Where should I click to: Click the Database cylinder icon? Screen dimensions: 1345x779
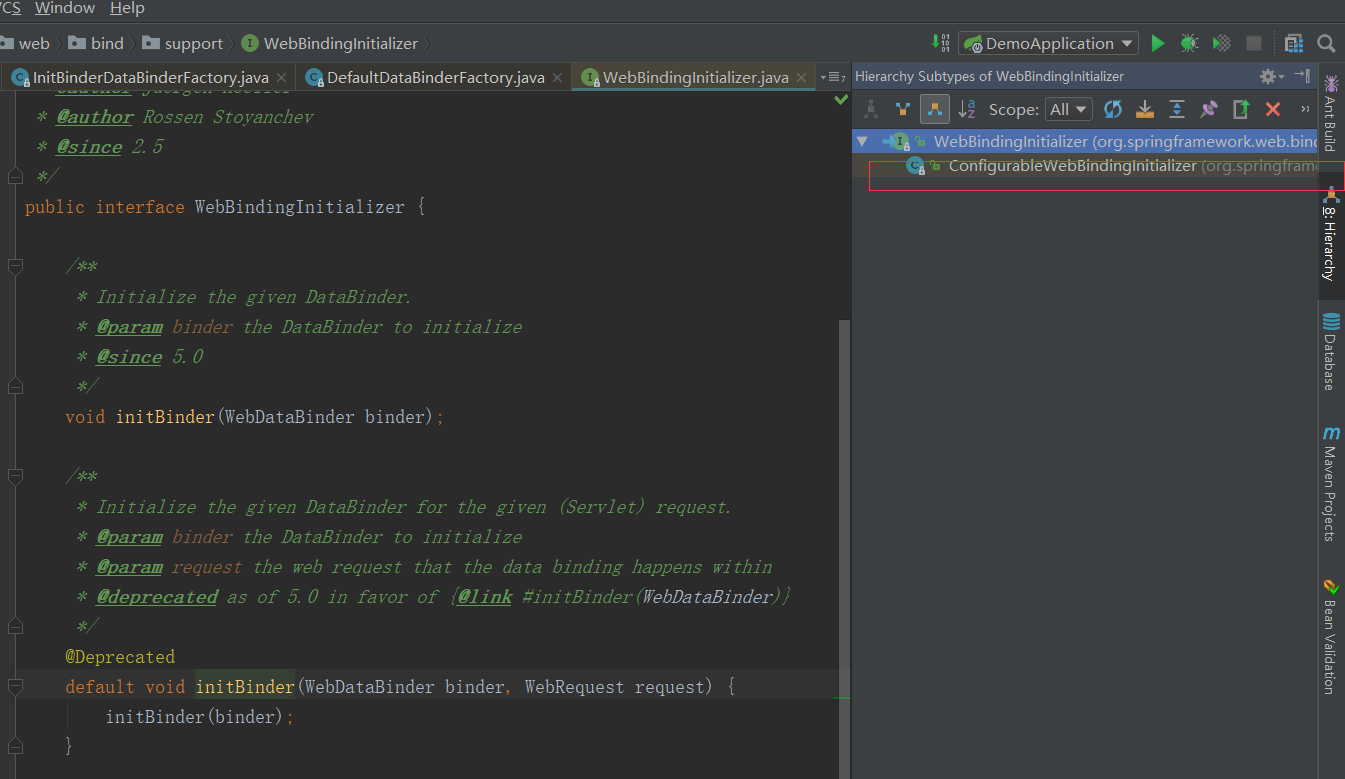1331,322
